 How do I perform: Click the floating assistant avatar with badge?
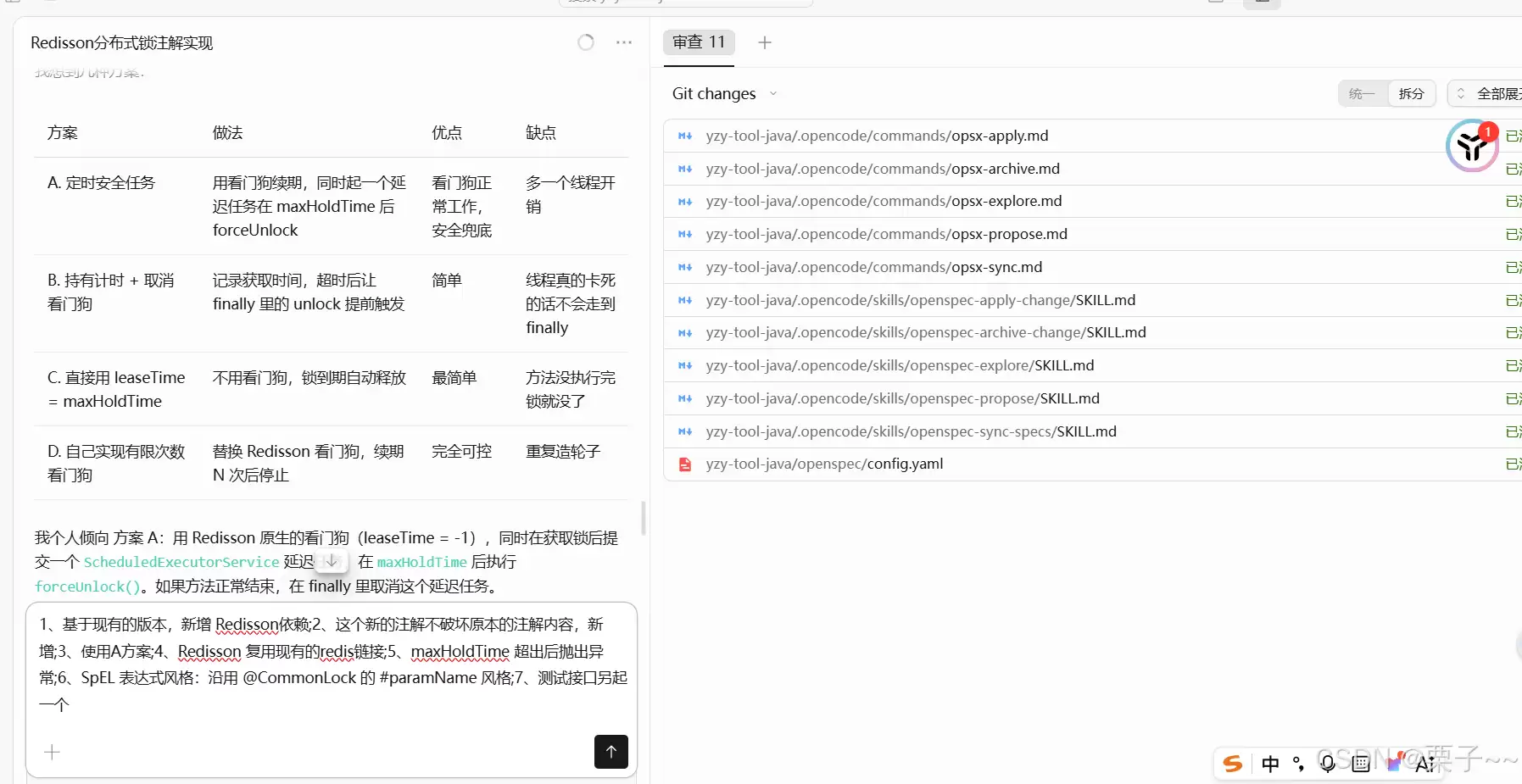(1472, 146)
